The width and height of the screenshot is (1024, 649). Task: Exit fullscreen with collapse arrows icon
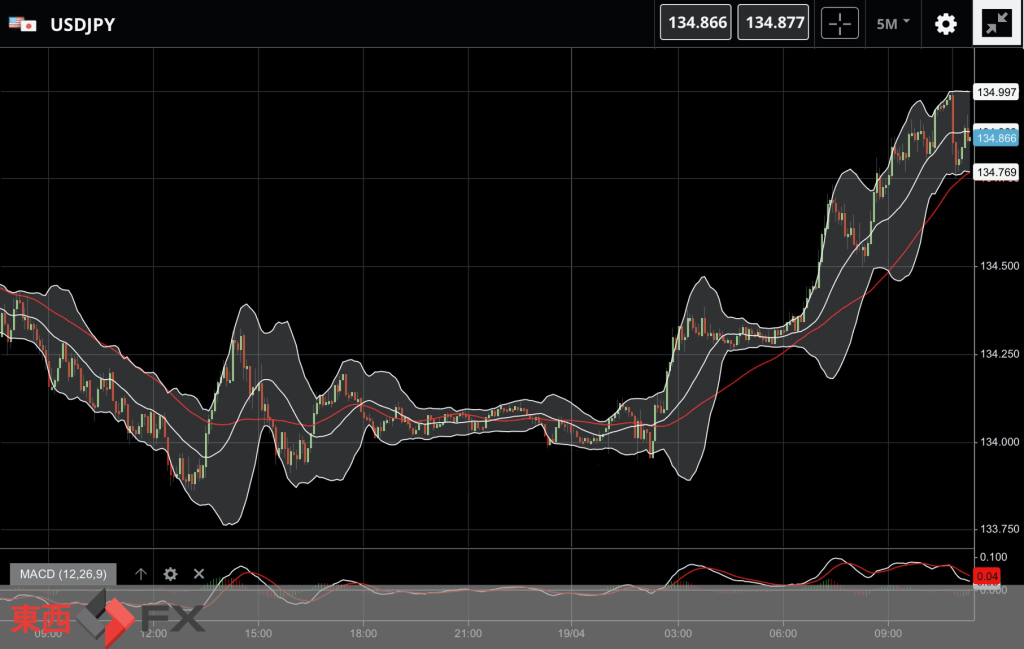coord(997,23)
